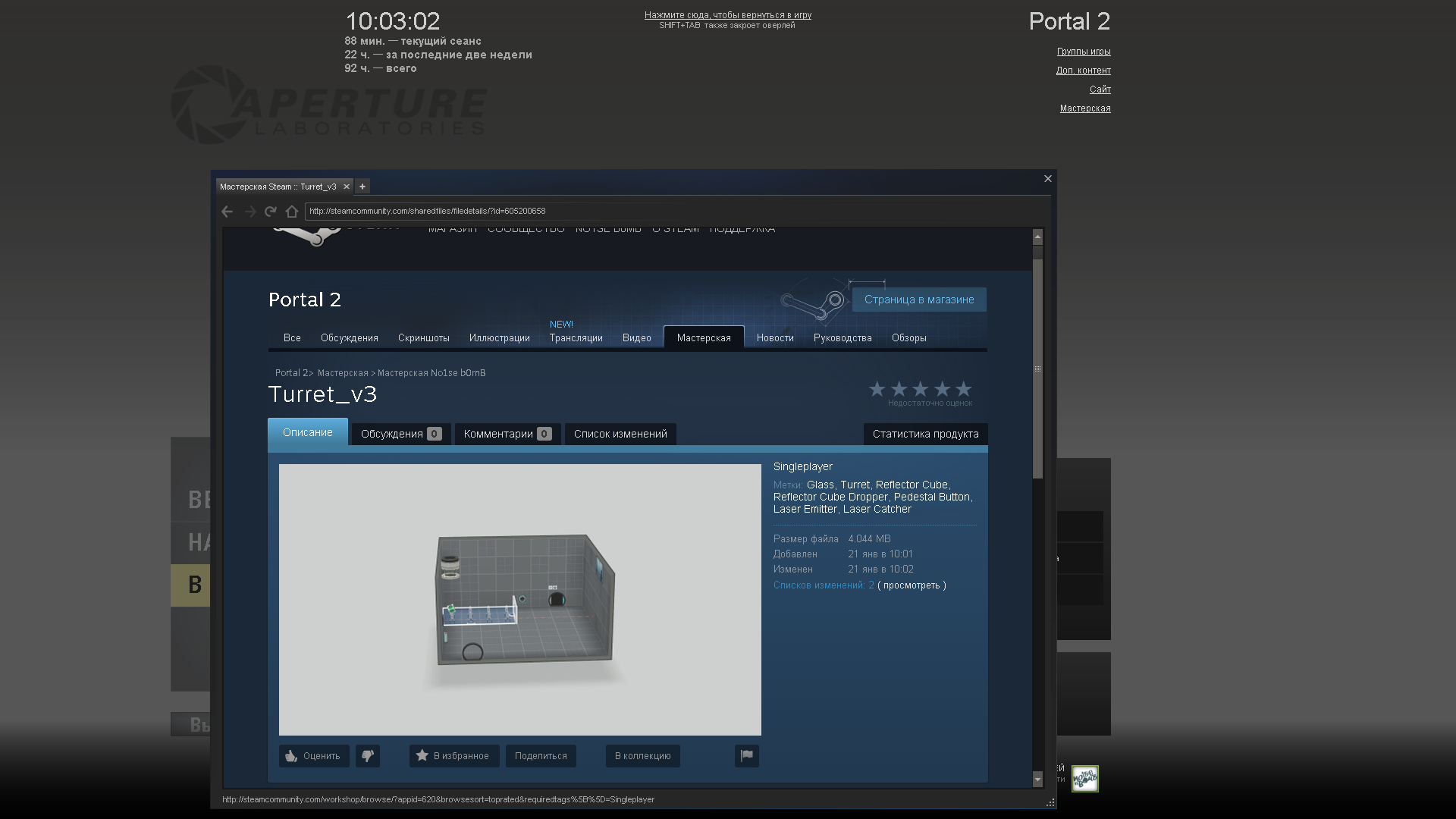1456x819 pixels.
Task: Click the page scrollbar up arrow
Action: (1037, 237)
